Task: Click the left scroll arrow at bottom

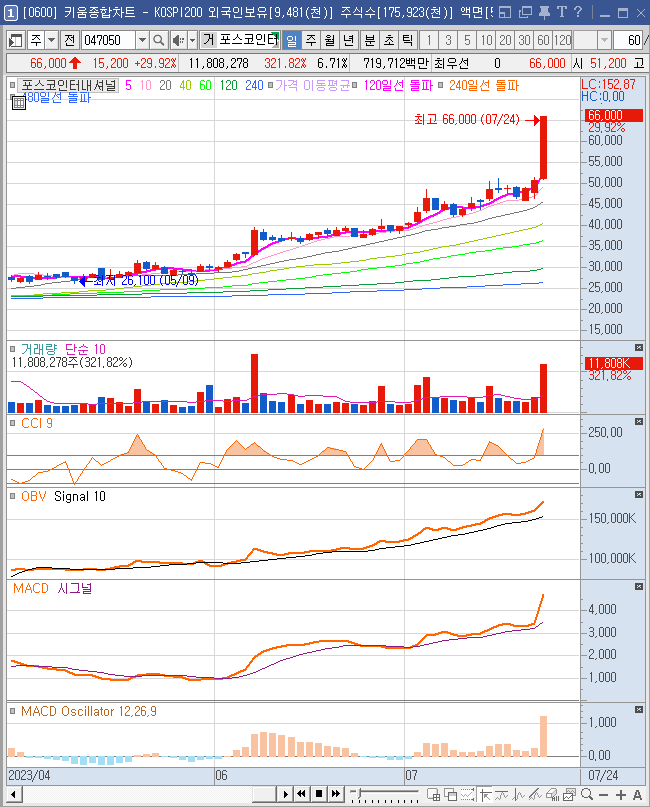Action: point(14,794)
